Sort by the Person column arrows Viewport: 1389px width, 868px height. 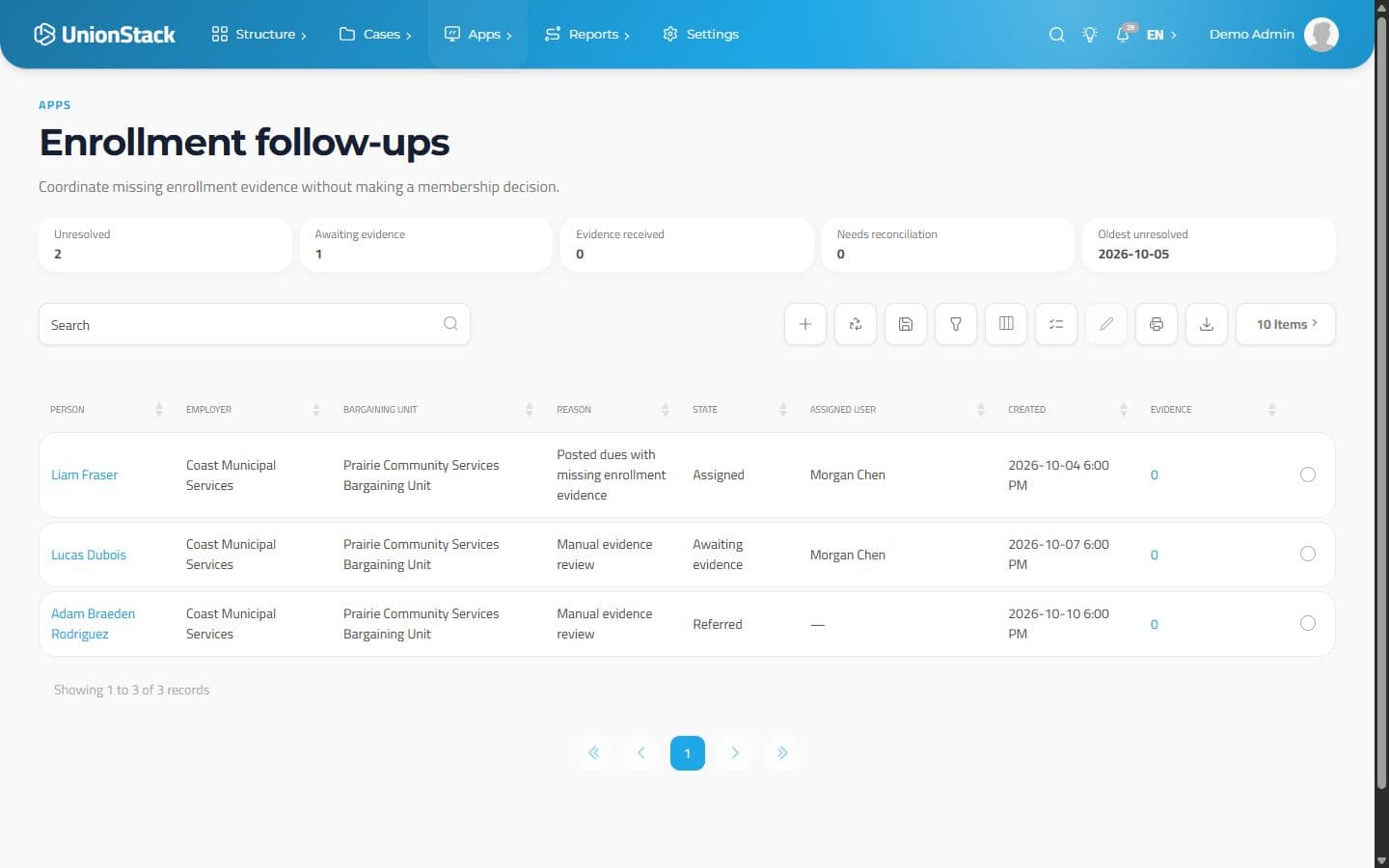159,410
